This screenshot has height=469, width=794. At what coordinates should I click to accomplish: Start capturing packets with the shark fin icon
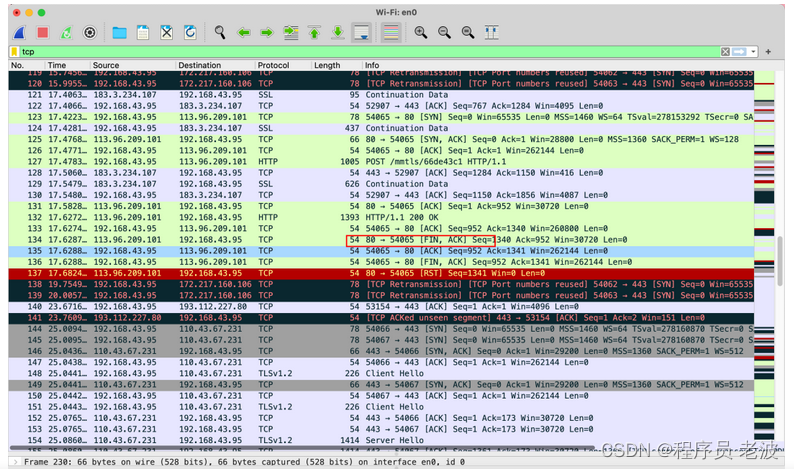(20, 33)
